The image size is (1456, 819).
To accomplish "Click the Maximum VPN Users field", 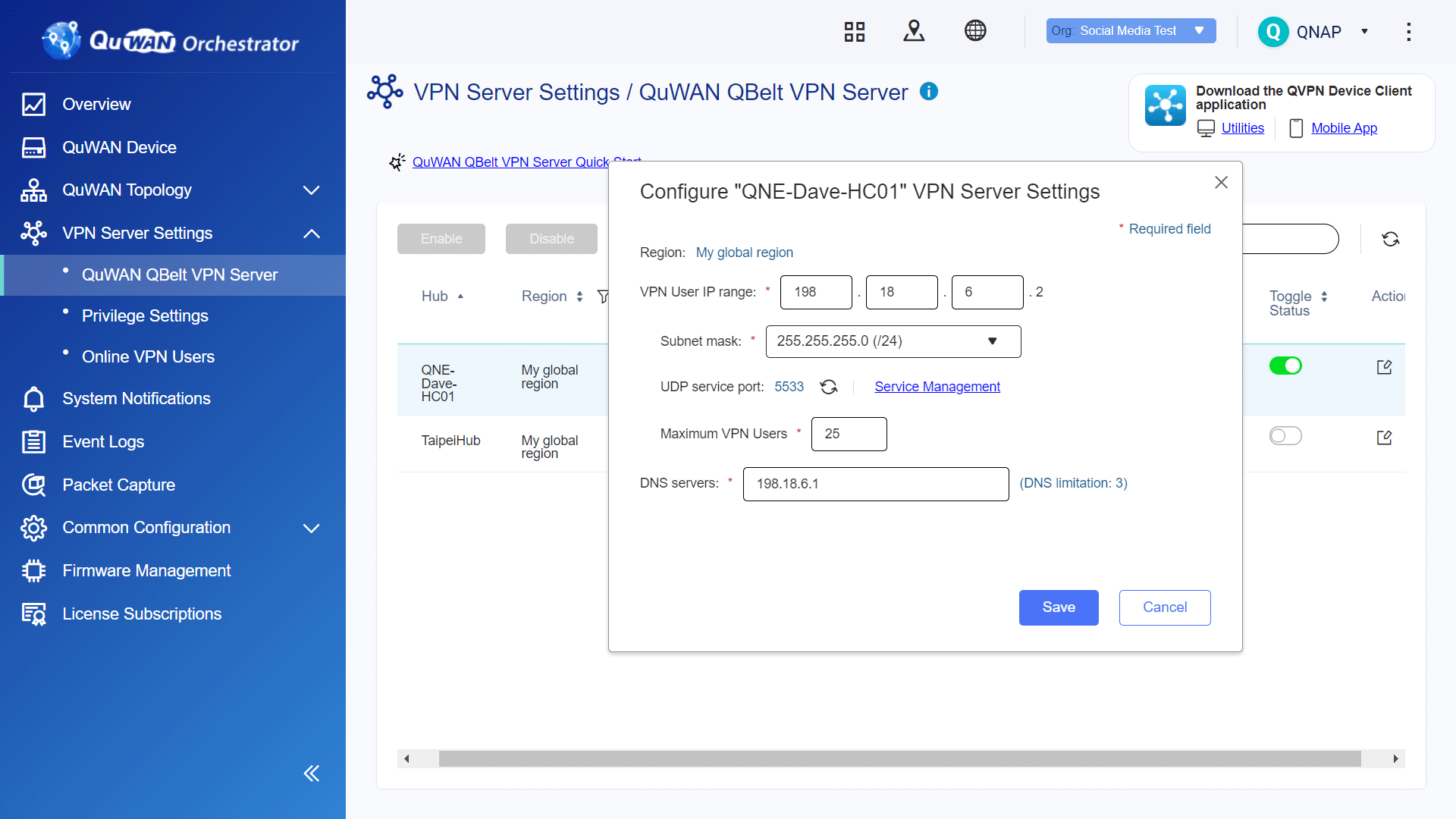I will click(x=849, y=434).
